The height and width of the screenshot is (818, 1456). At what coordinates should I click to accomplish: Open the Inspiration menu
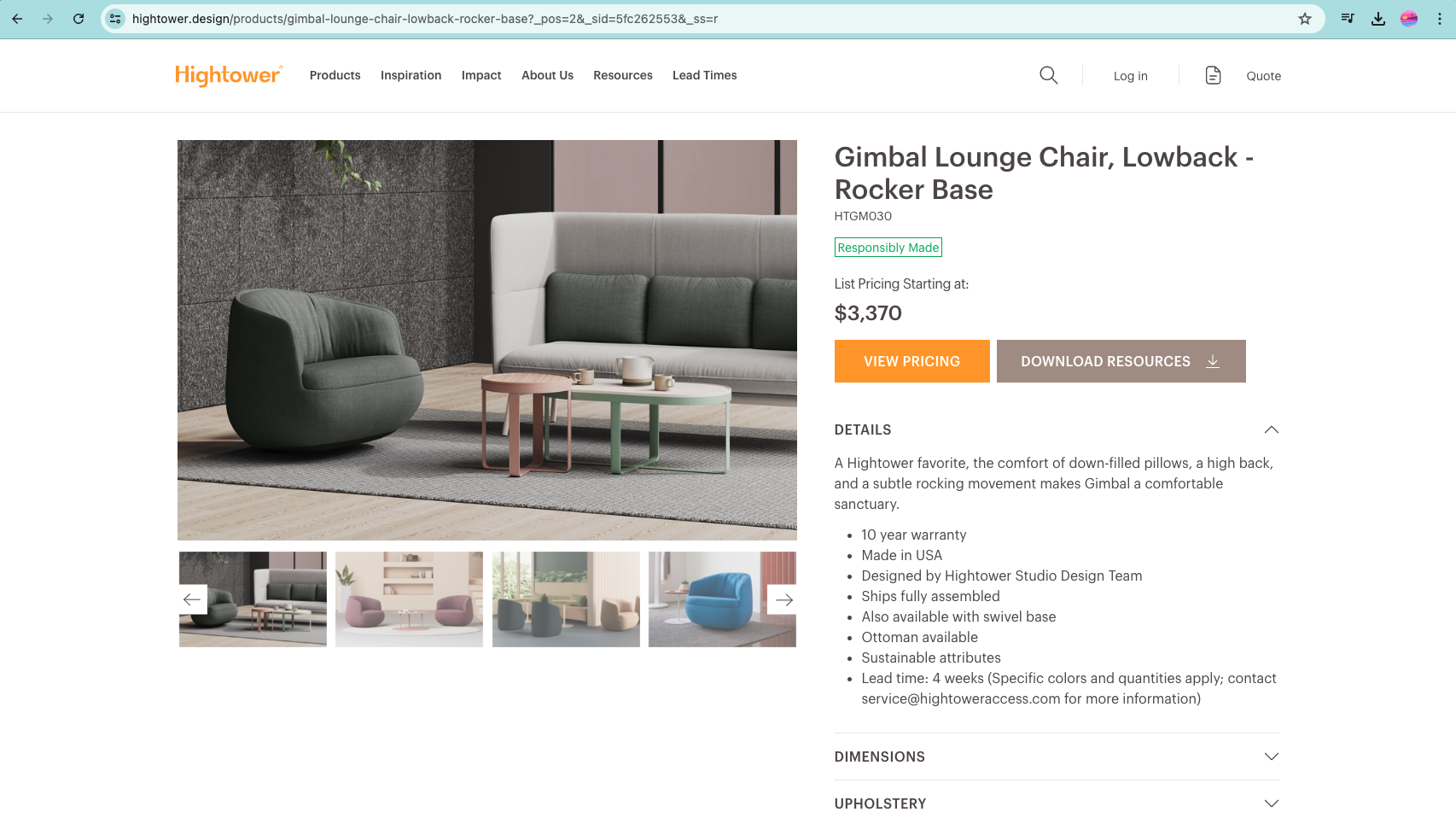click(x=411, y=75)
